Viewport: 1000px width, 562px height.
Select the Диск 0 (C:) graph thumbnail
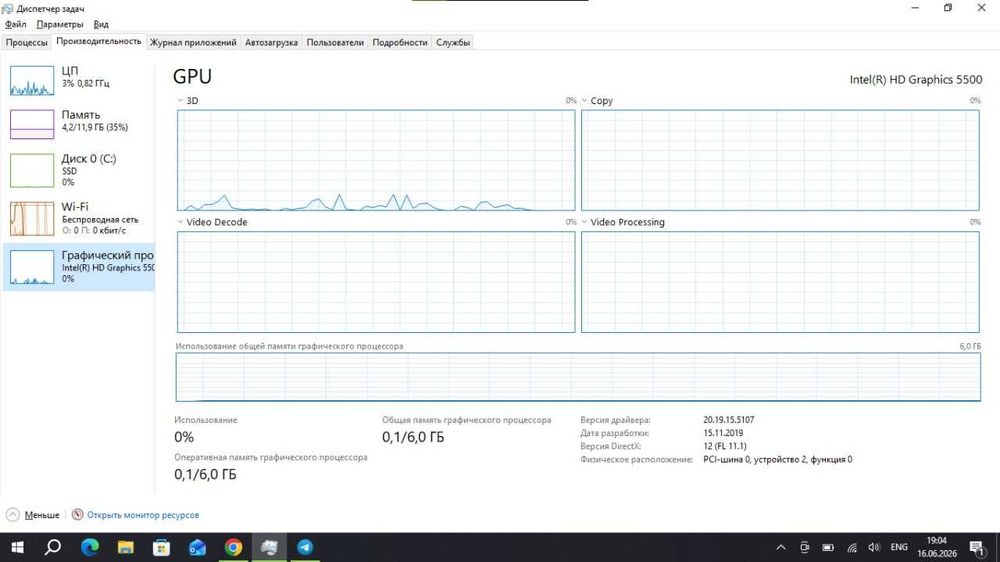32,170
